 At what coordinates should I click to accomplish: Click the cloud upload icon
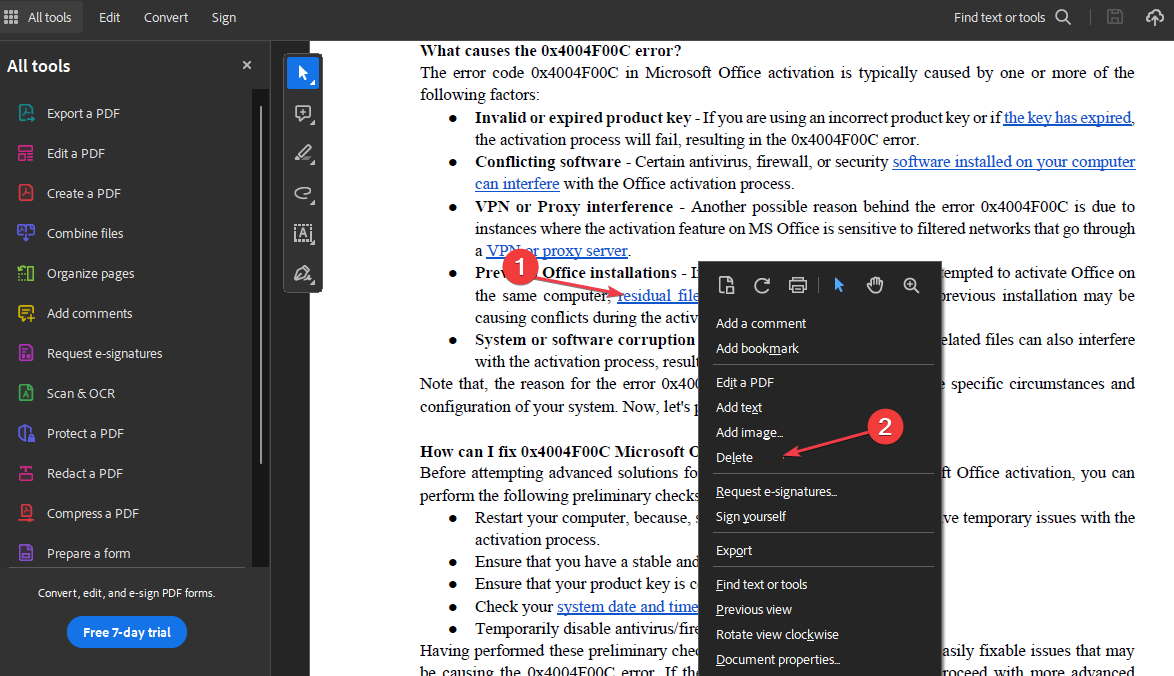click(x=1155, y=17)
